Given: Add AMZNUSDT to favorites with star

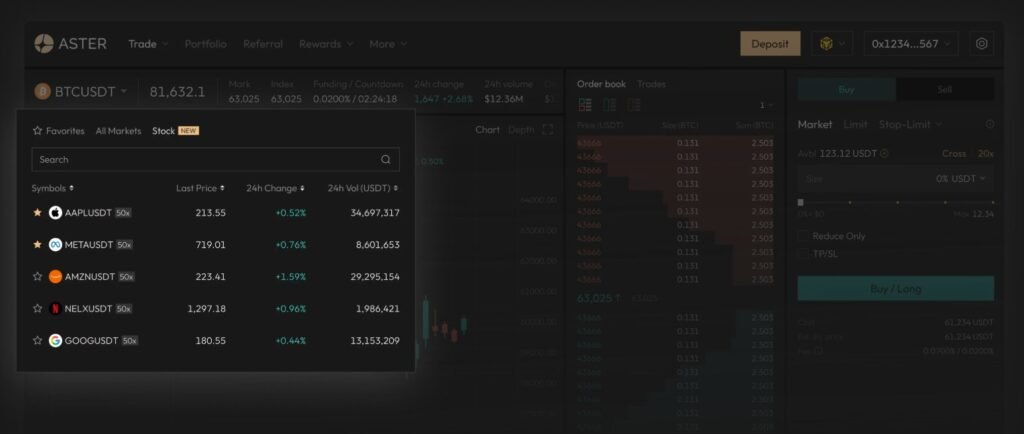Looking at the screenshot, I should 38,277.
